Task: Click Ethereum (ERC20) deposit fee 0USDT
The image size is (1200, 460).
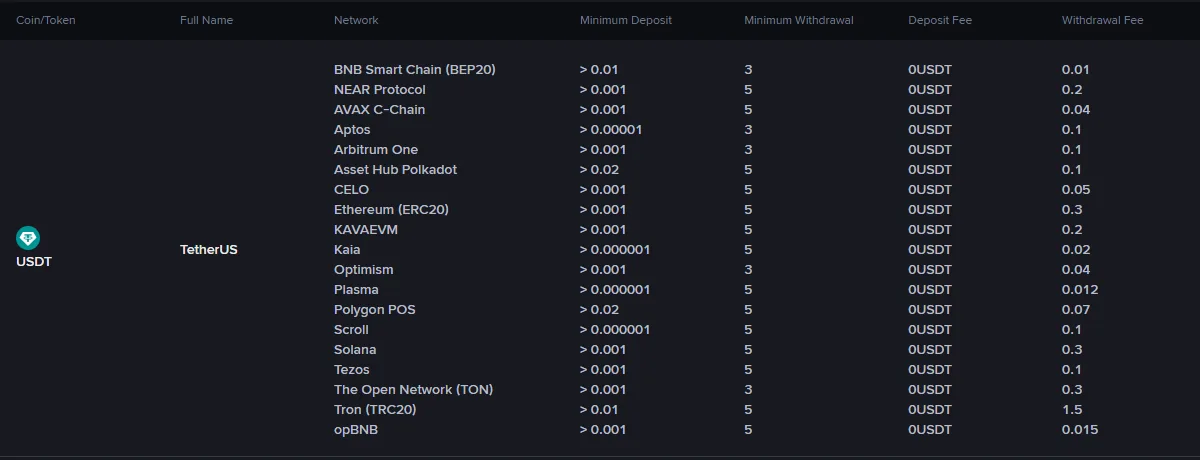Action: [930, 210]
